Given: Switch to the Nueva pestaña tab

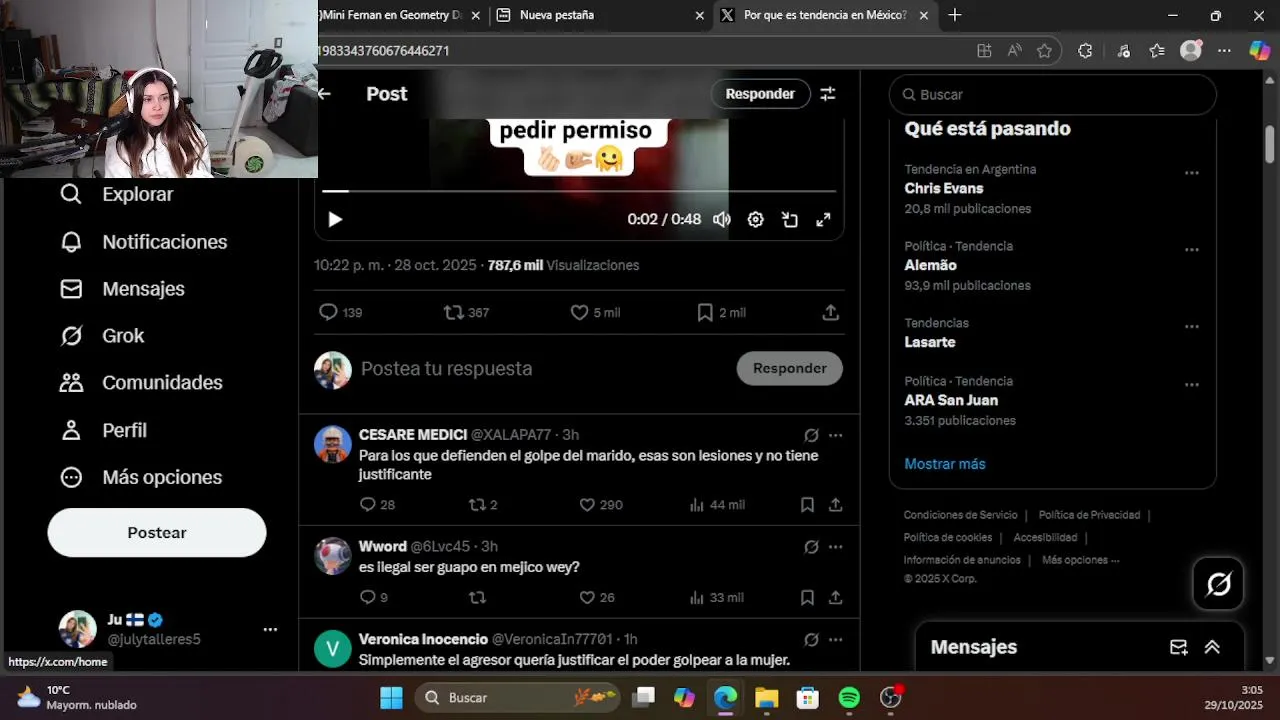Looking at the screenshot, I should click(x=600, y=15).
